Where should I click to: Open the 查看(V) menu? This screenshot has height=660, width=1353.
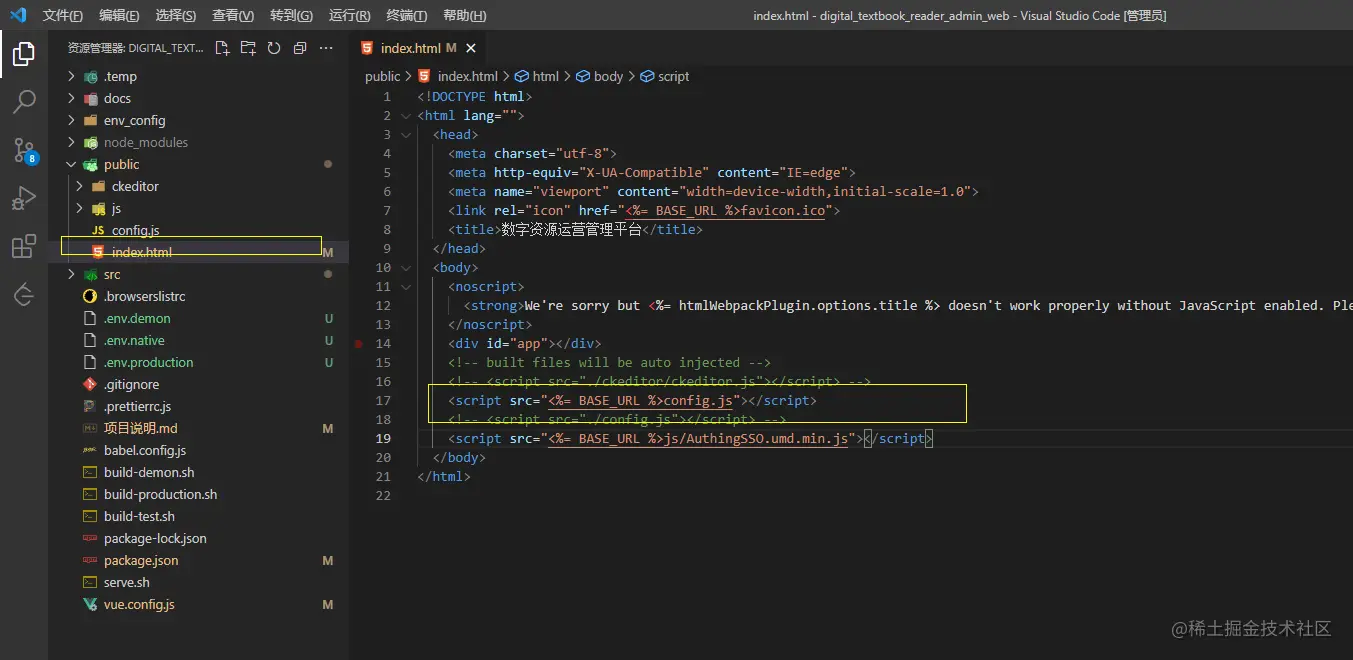[x=233, y=16]
